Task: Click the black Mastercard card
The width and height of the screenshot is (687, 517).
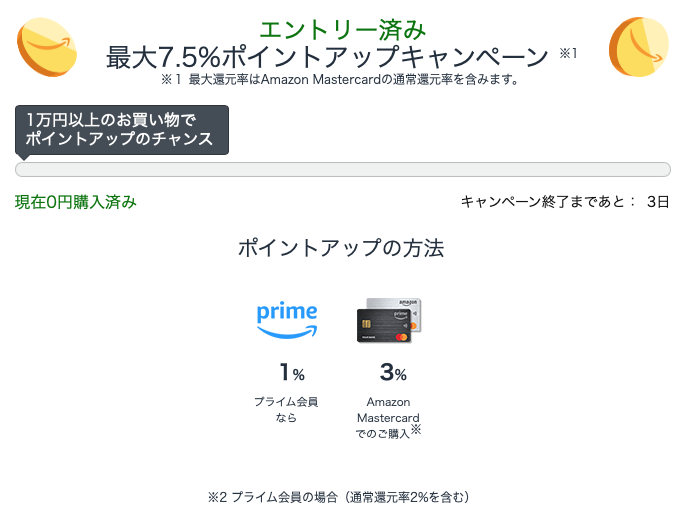Action: (x=384, y=326)
